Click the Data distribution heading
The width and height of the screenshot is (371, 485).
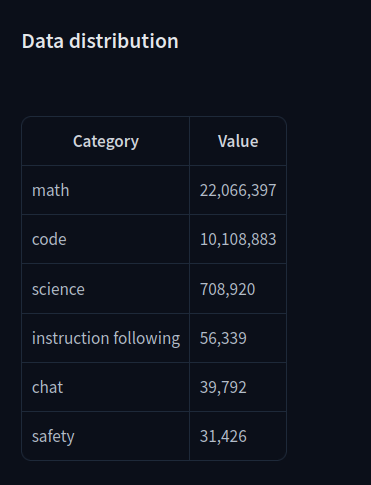(x=100, y=41)
